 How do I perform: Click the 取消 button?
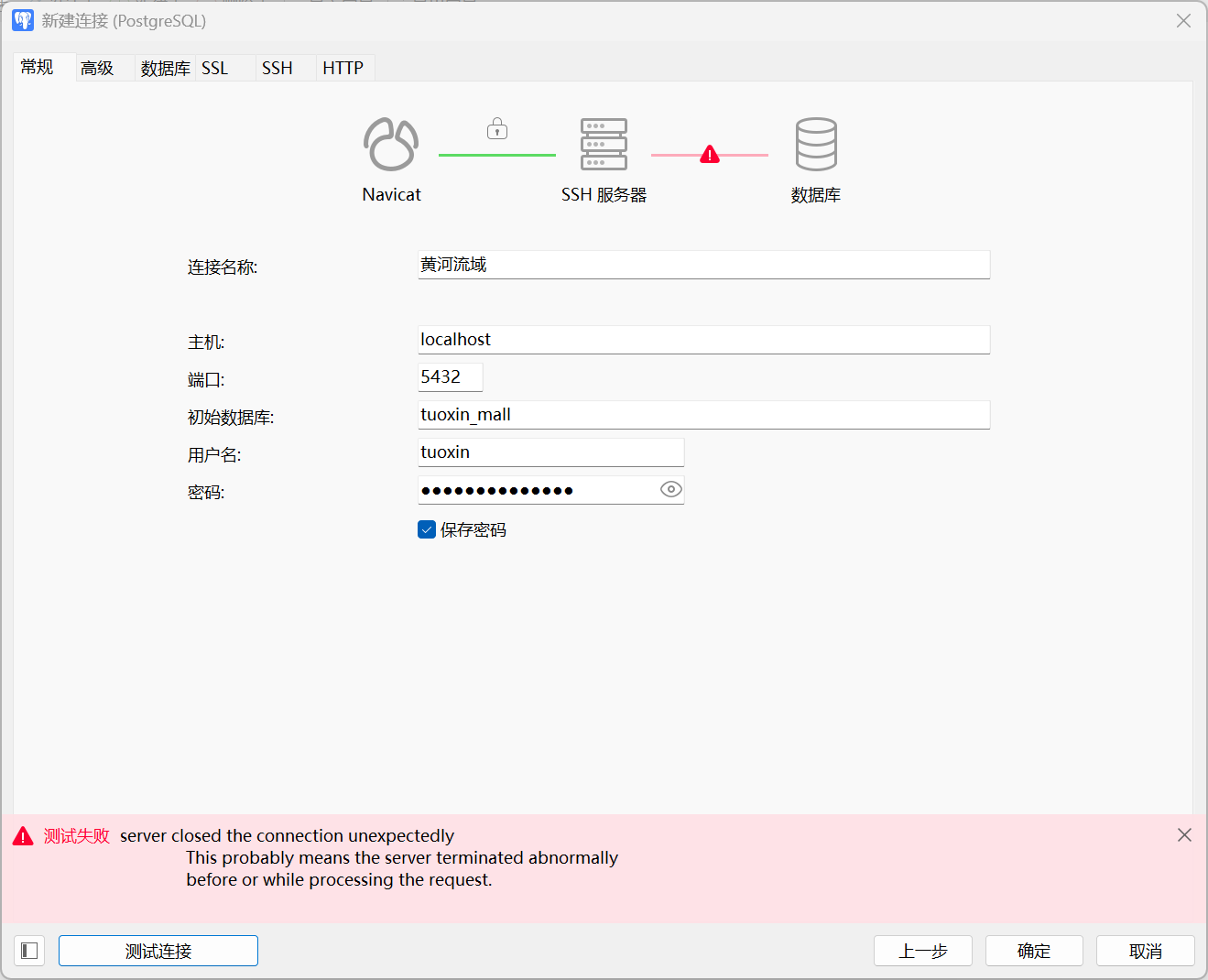pyautogui.click(x=1146, y=951)
